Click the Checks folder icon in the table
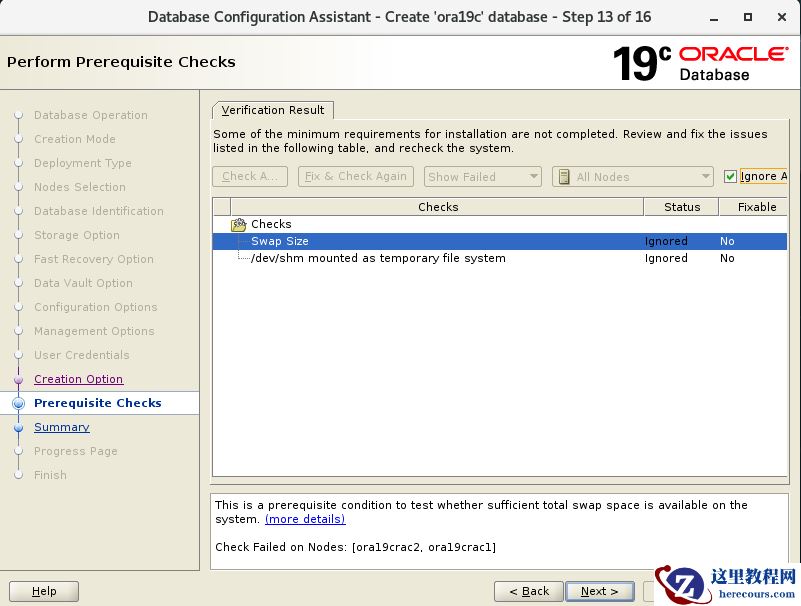The width and height of the screenshot is (801, 606). [239, 225]
